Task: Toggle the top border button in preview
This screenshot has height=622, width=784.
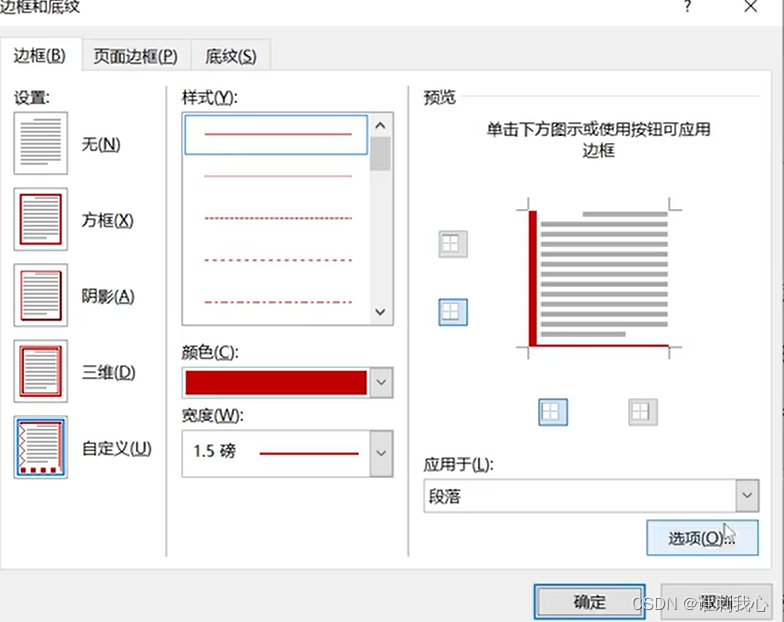Action: tap(453, 244)
